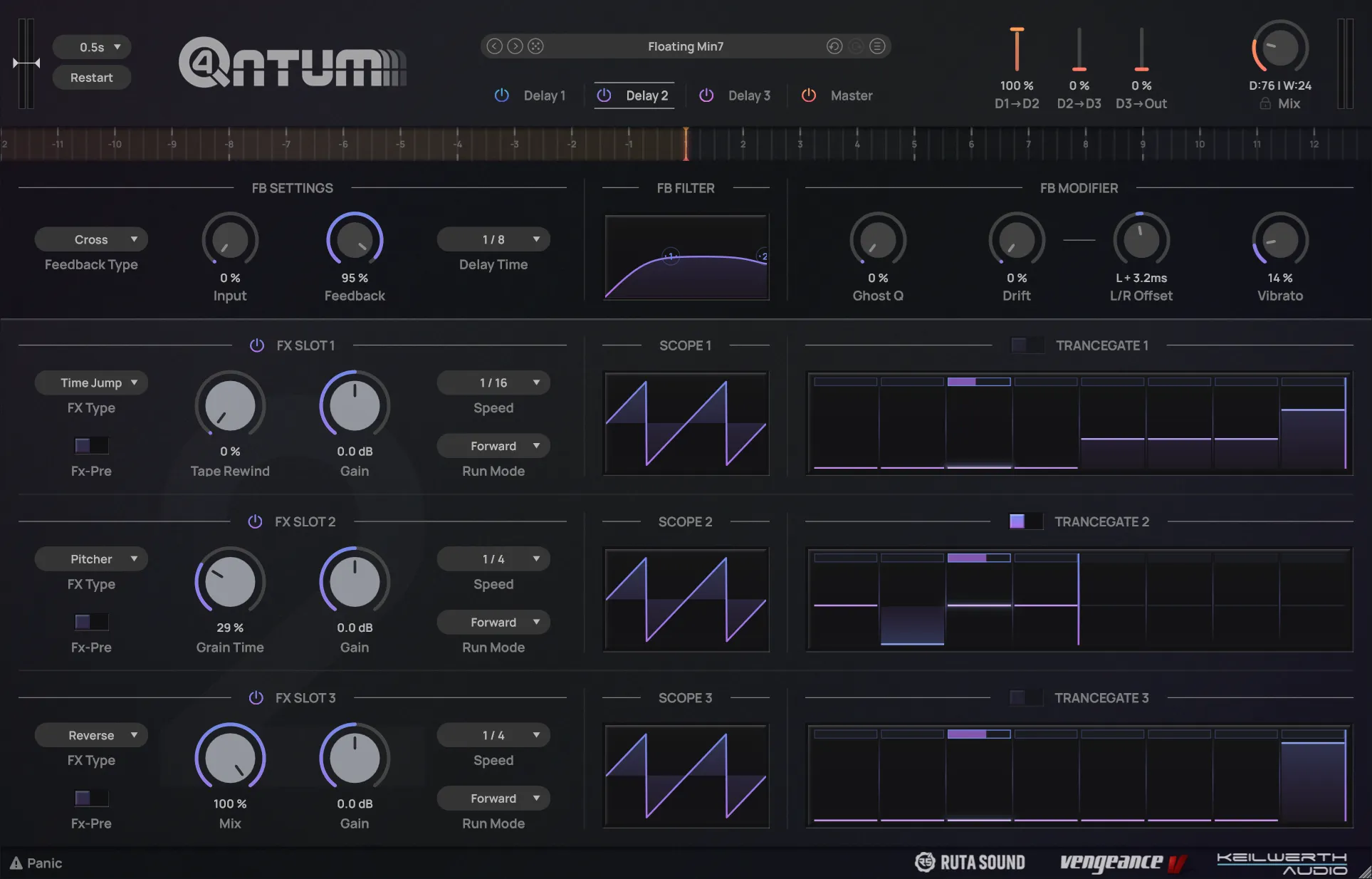
Task: Click the Drift knob
Action: click(1017, 241)
